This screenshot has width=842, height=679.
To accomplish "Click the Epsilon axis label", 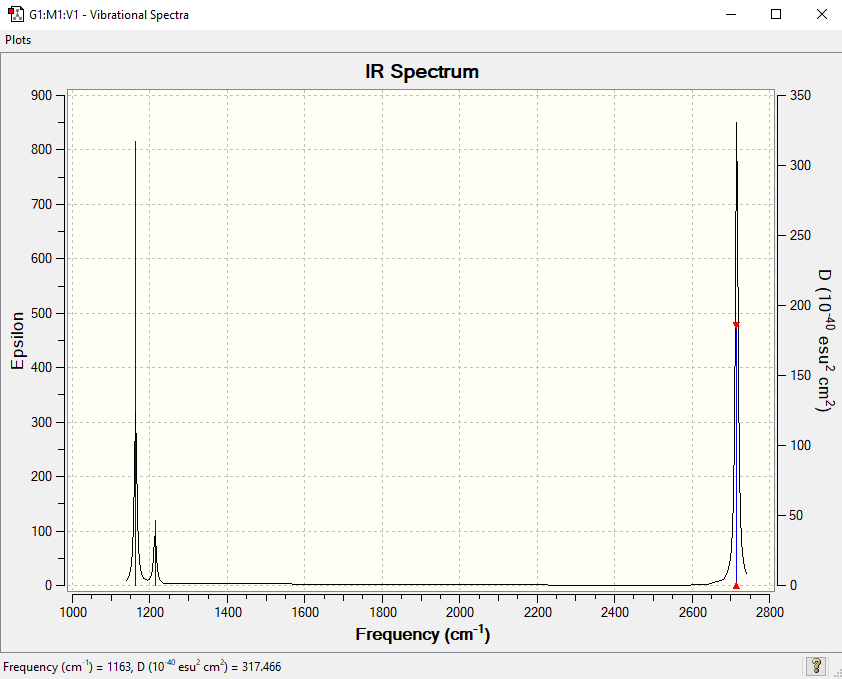I will pyautogui.click(x=17, y=341).
